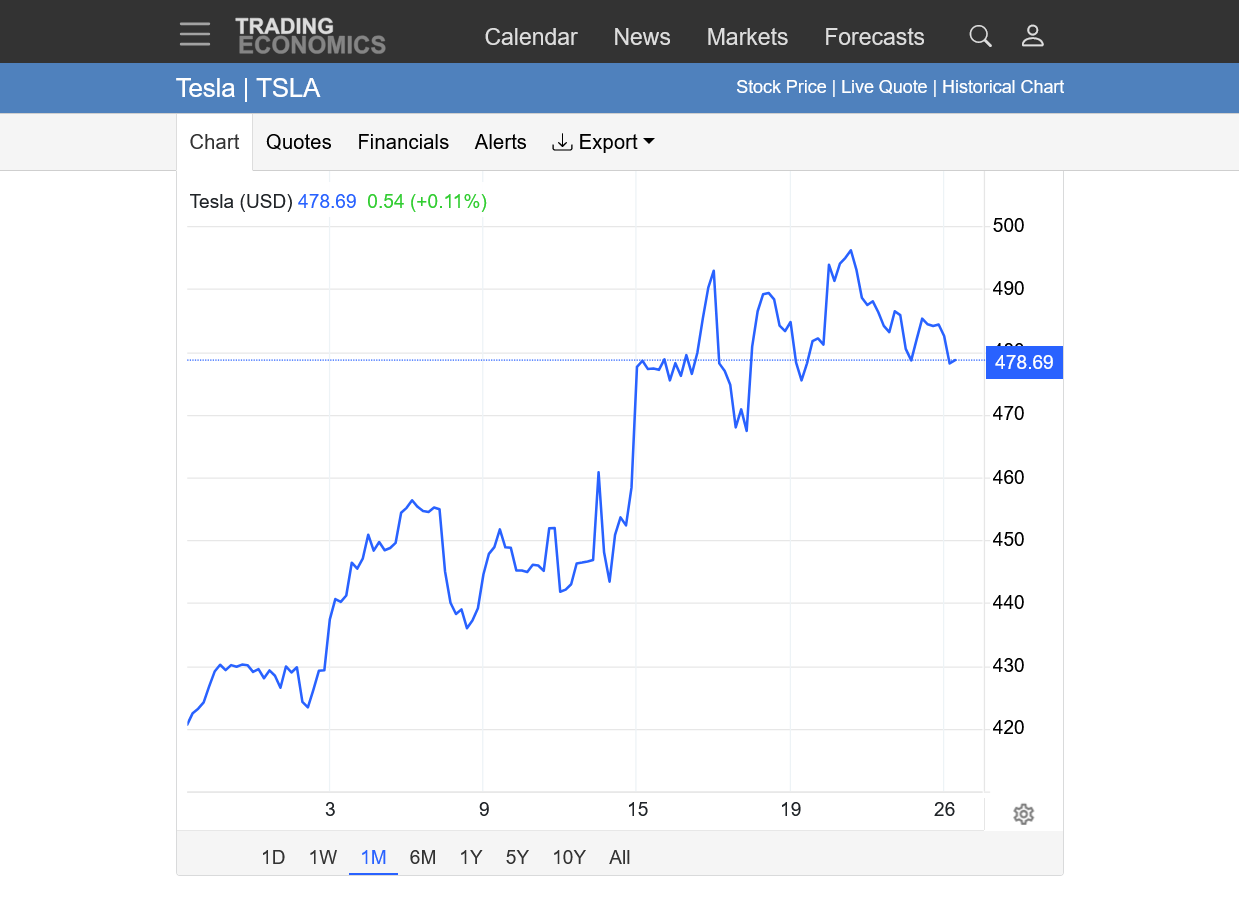Click the search magnifier icon
Image resolution: width=1239 pixels, height=901 pixels.
(980, 37)
